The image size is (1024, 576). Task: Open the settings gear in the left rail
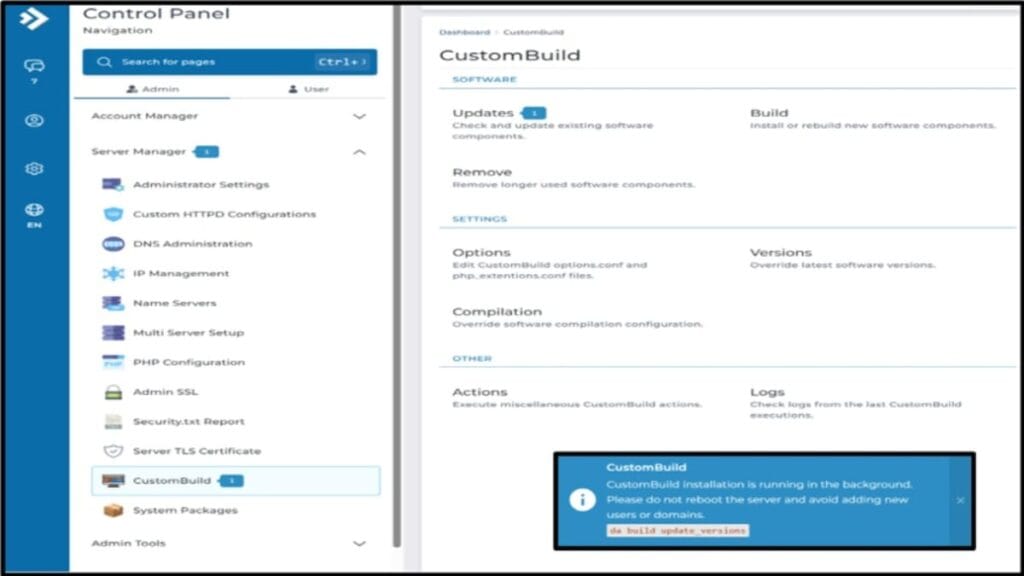[x=33, y=169]
